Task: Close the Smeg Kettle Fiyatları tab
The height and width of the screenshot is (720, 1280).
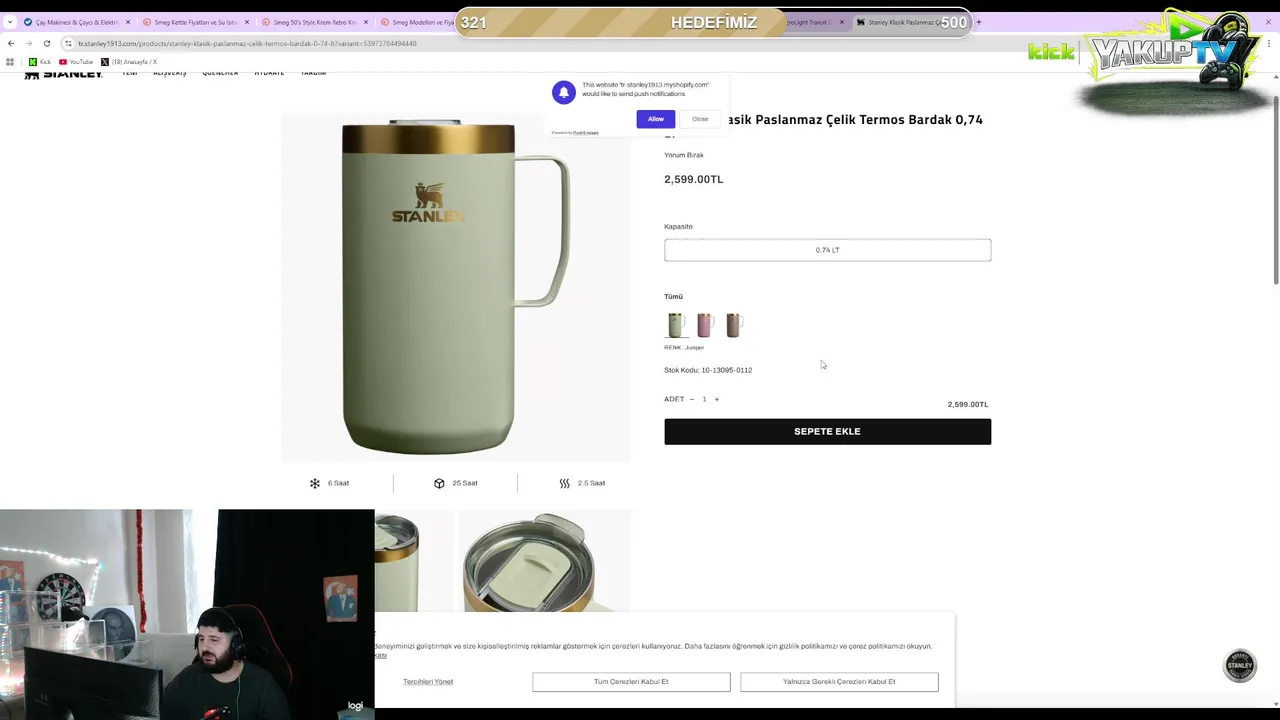Action: point(247,22)
